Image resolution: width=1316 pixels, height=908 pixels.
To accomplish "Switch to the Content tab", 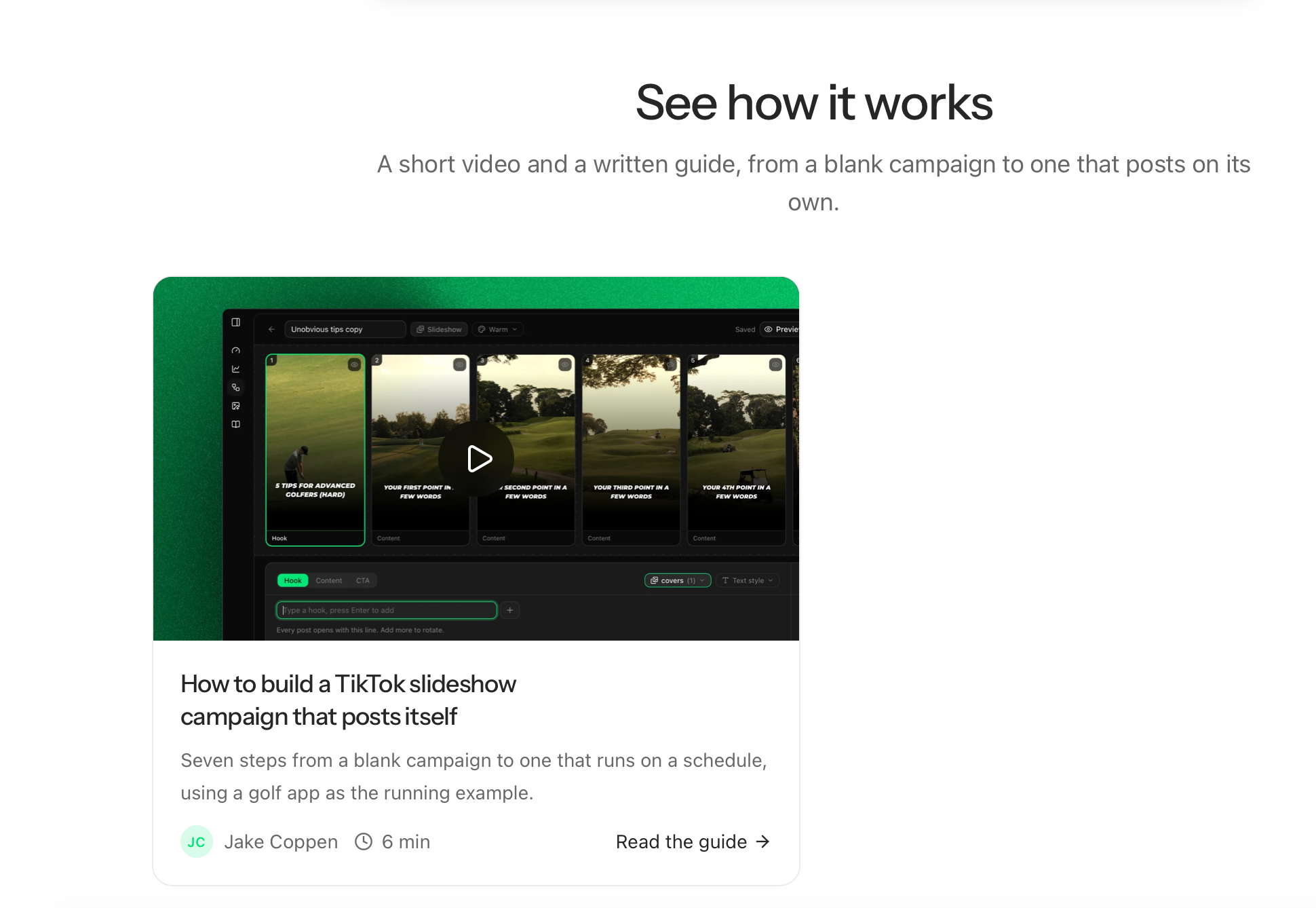I will click(329, 580).
